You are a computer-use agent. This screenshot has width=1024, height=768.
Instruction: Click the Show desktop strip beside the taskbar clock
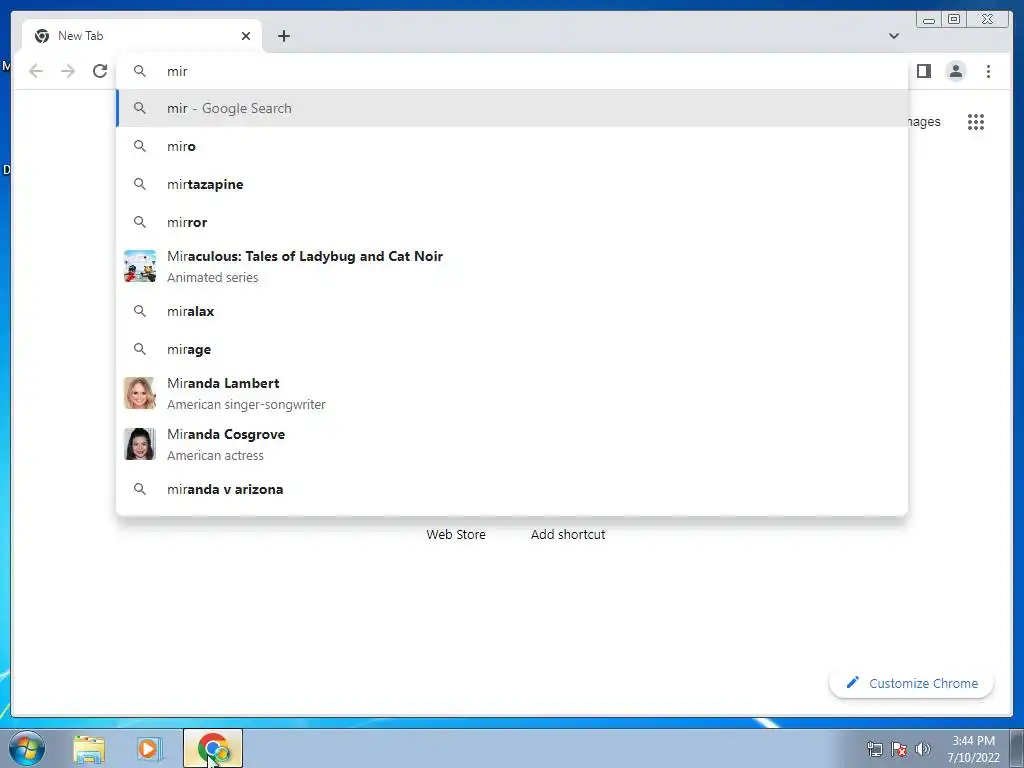[1017, 749]
